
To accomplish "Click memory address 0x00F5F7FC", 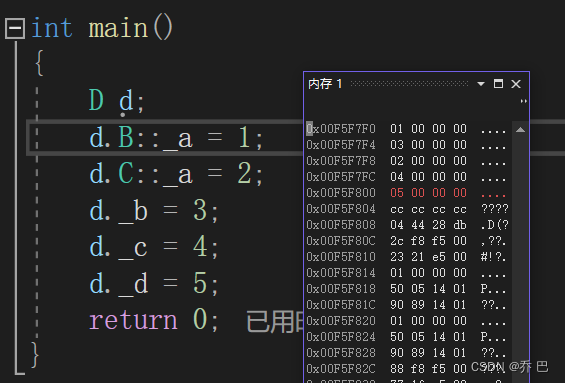I will [x=341, y=177].
